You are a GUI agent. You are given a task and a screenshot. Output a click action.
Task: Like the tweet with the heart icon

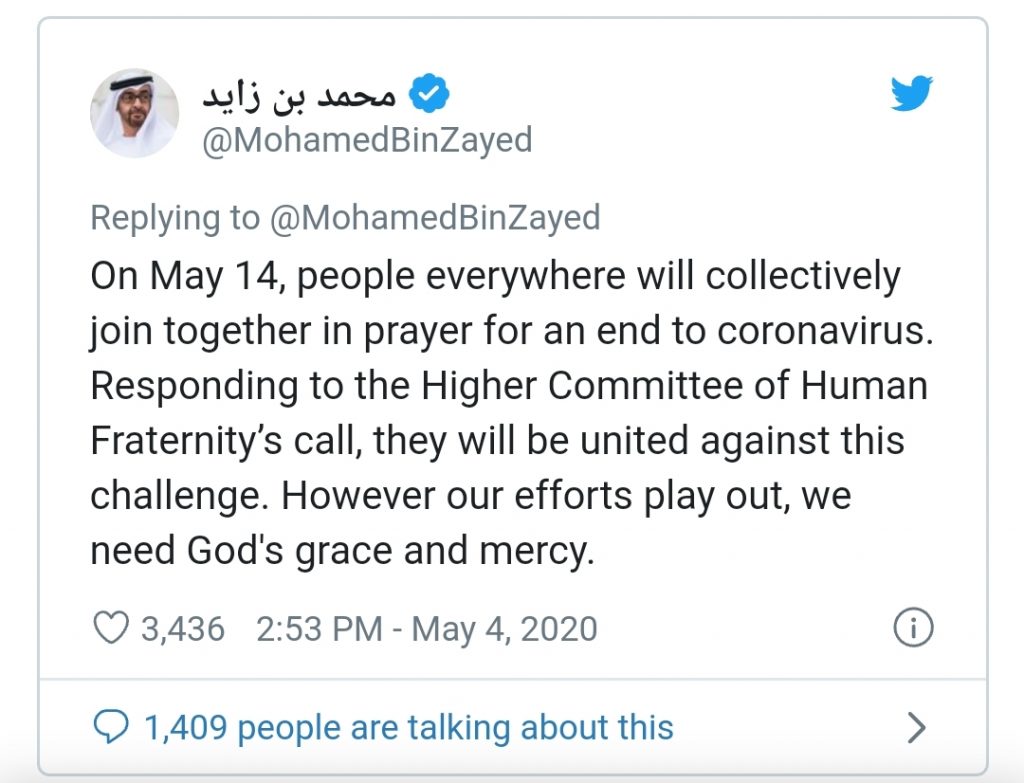[110, 628]
